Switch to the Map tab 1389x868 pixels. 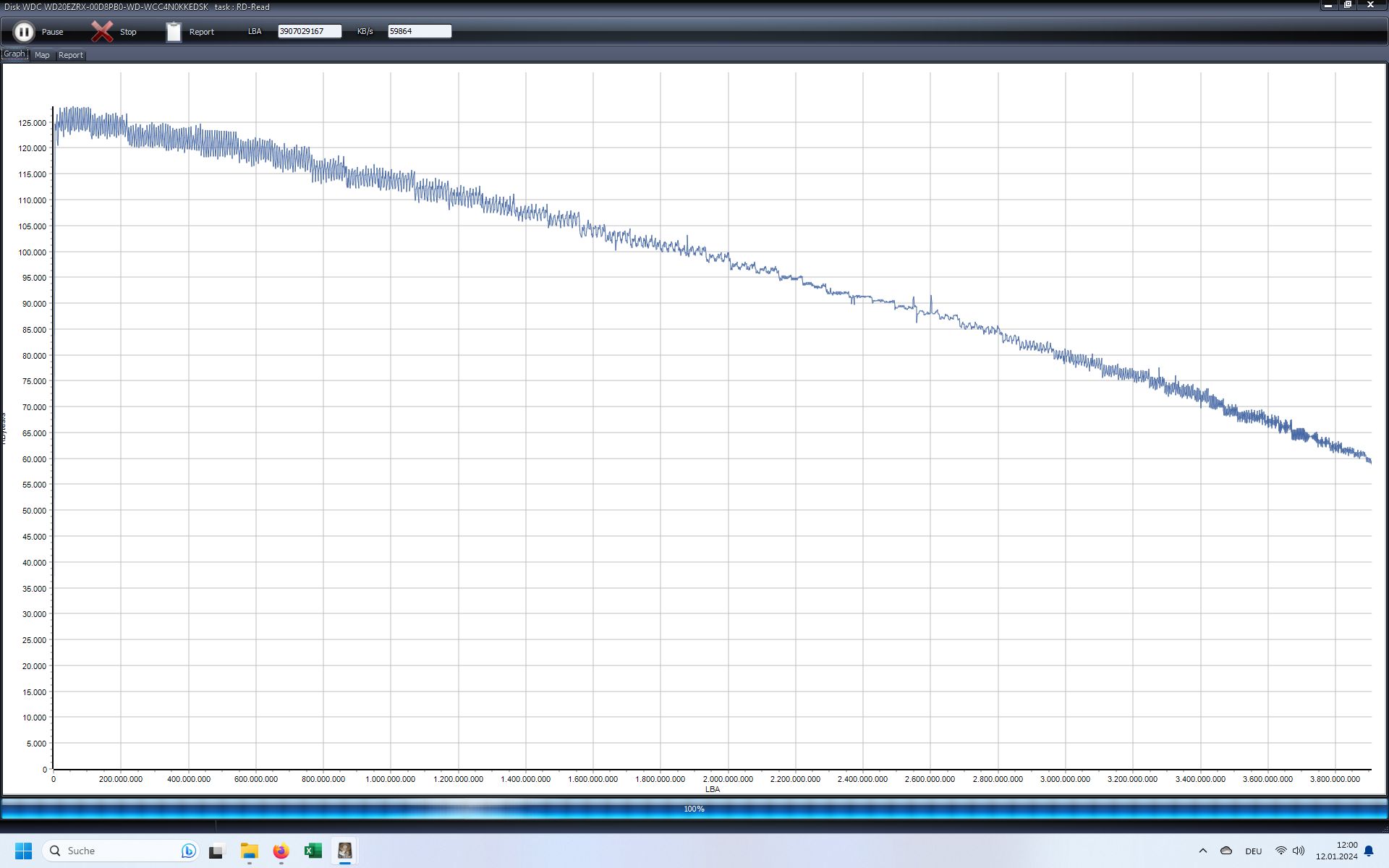(x=42, y=55)
